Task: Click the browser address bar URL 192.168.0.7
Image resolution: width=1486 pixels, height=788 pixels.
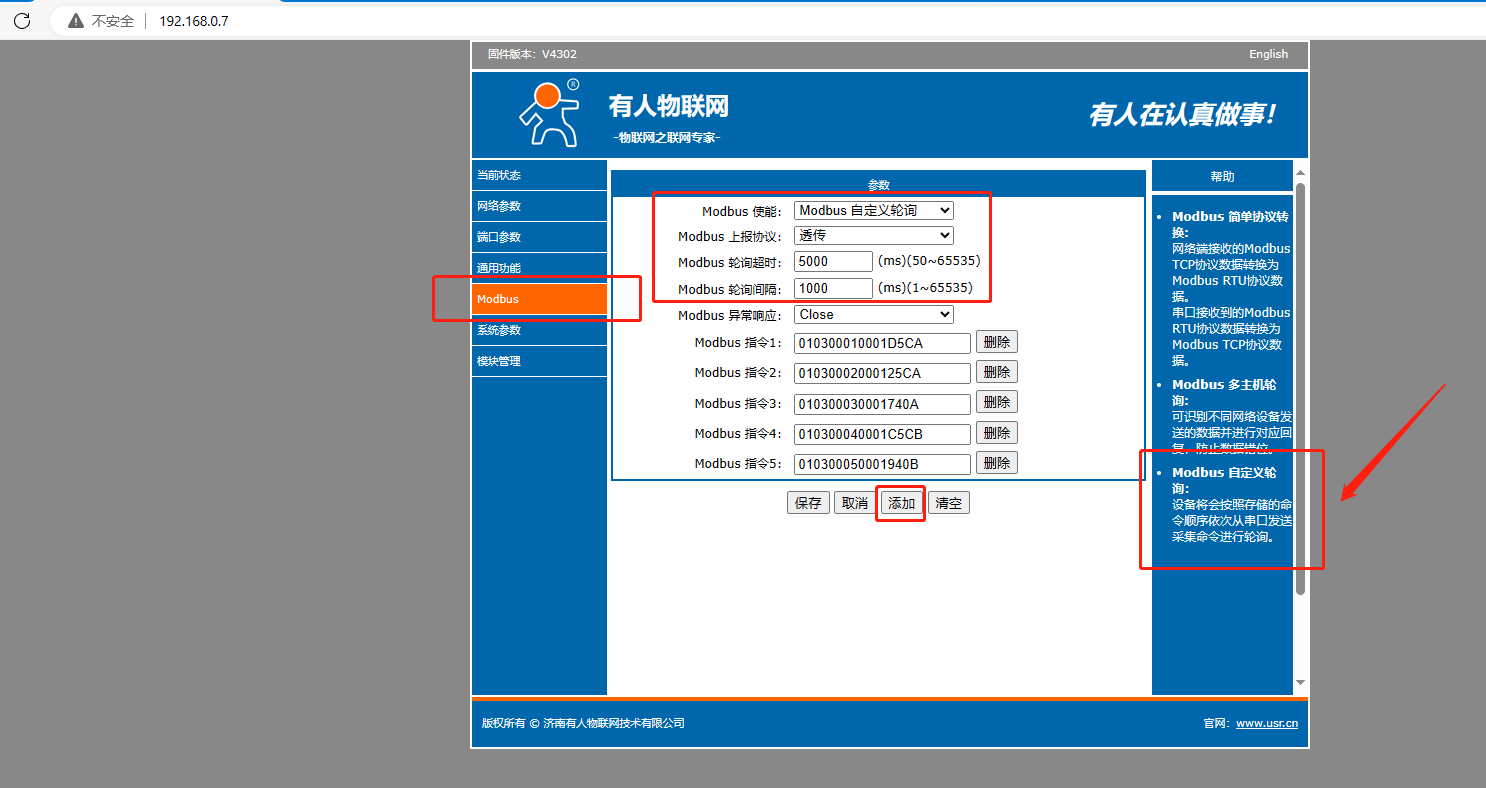Action: point(194,21)
